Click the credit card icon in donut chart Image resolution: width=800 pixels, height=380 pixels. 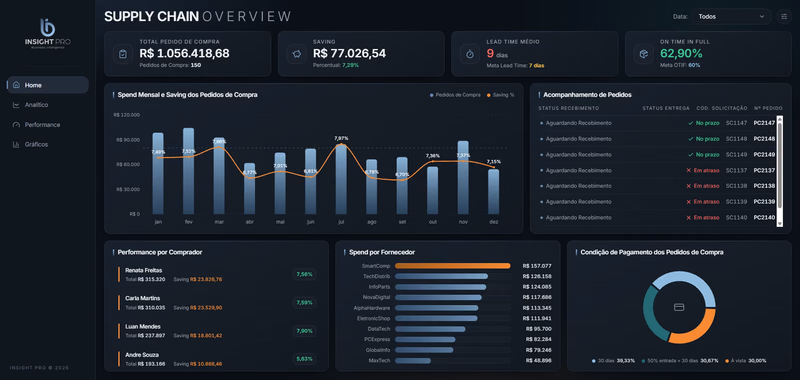click(679, 307)
